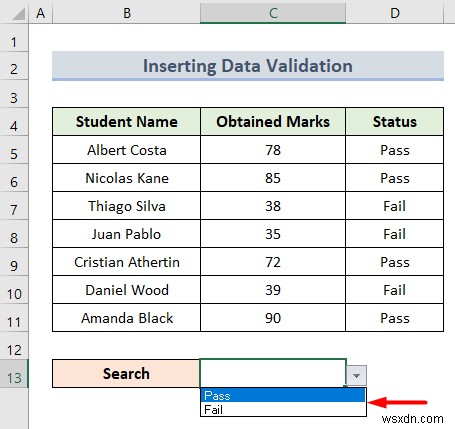This screenshot has height=429, width=455.
Task: Select column D header
Action: pos(395,13)
